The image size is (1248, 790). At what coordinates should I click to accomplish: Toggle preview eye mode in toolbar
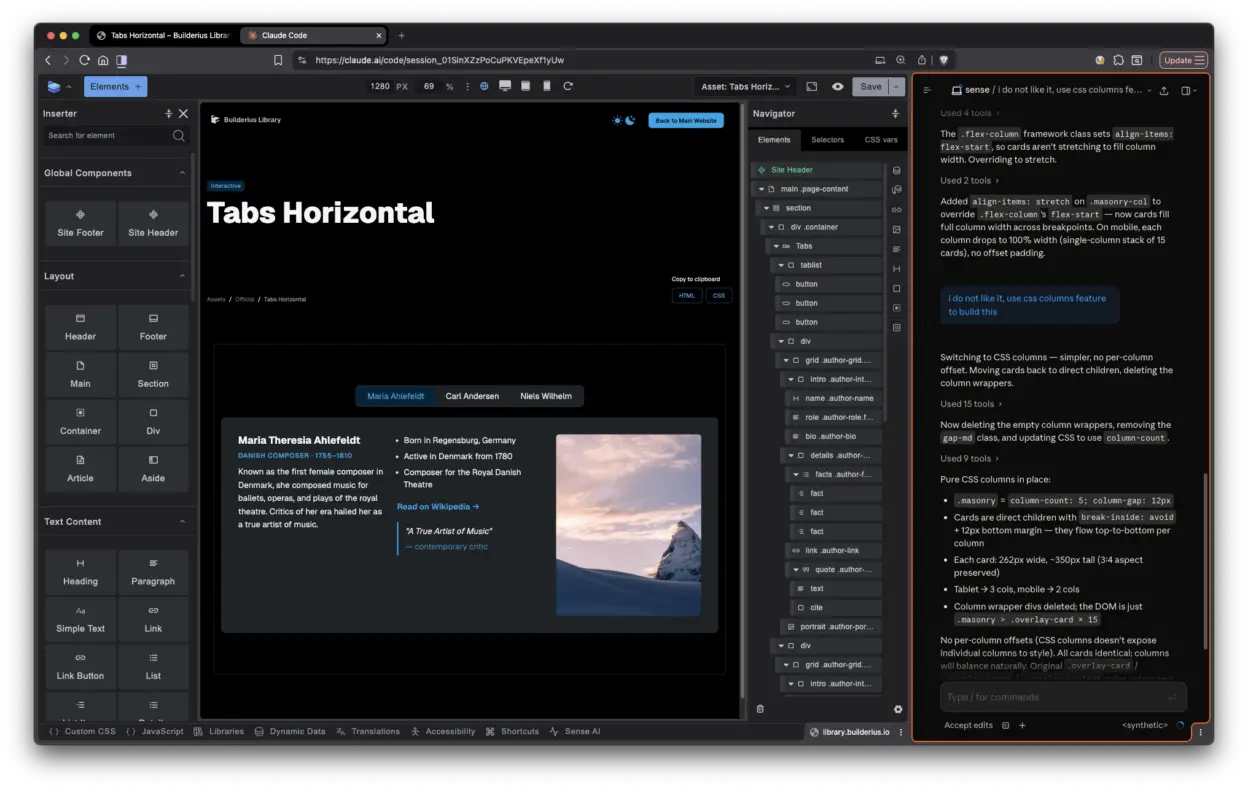(838, 87)
